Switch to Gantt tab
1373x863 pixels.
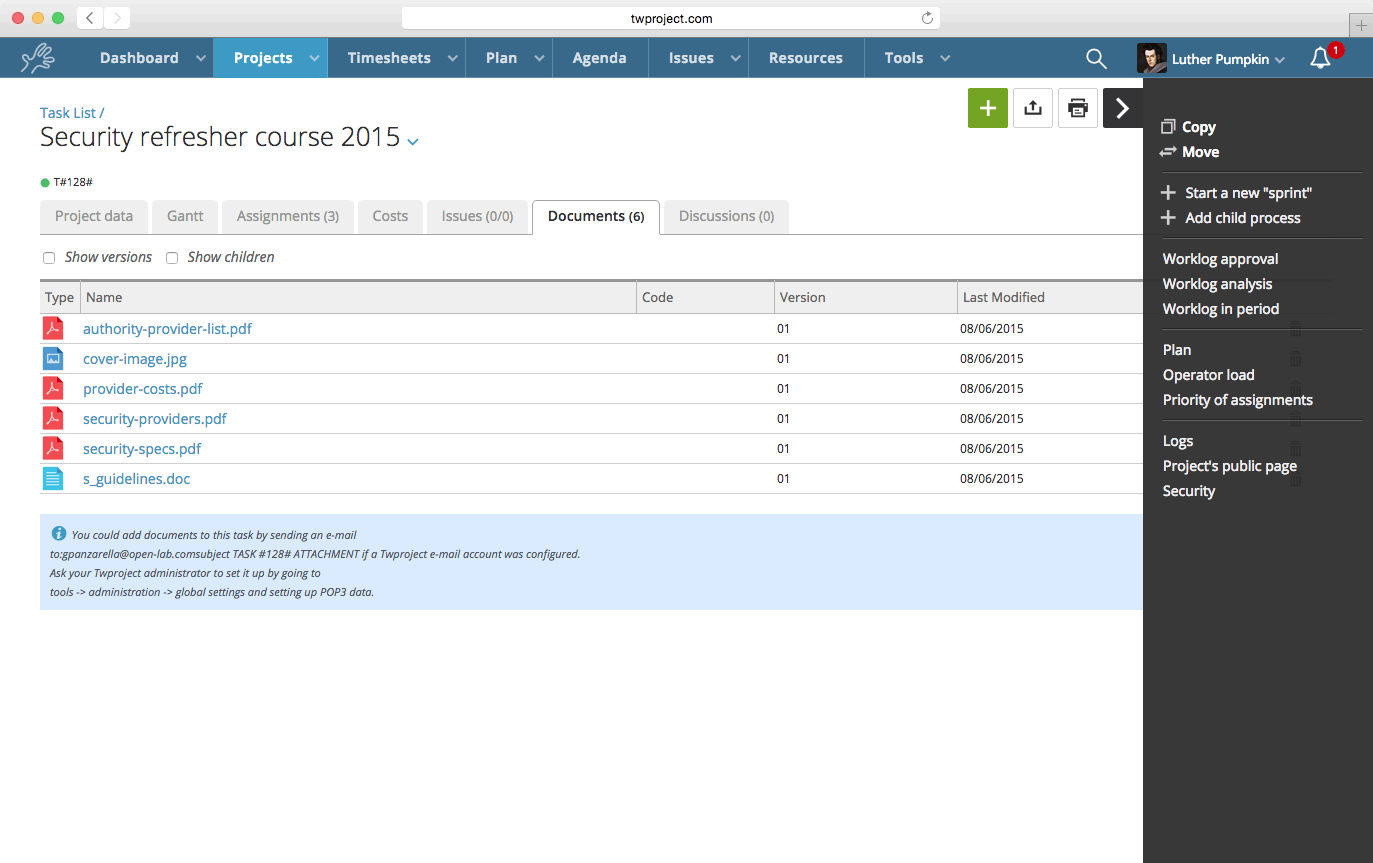tap(185, 216)
